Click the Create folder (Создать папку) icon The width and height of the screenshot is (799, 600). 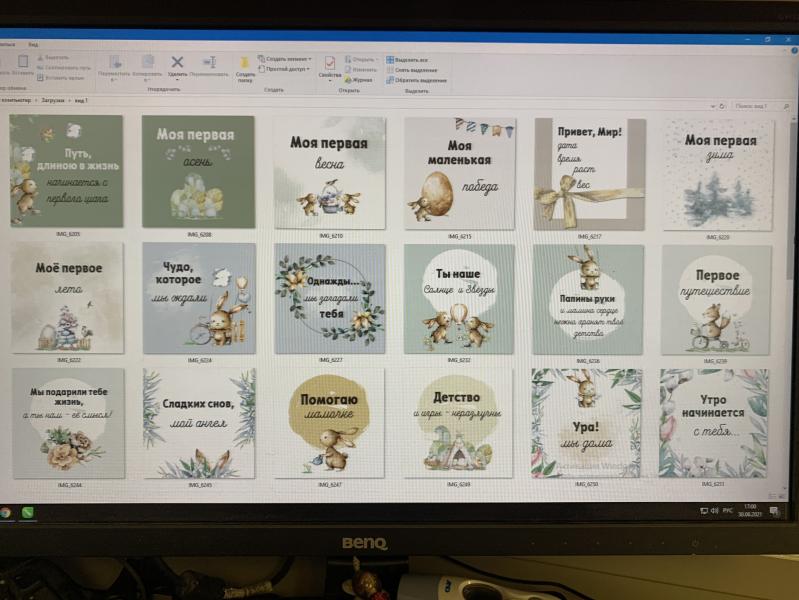click(245, 63)
